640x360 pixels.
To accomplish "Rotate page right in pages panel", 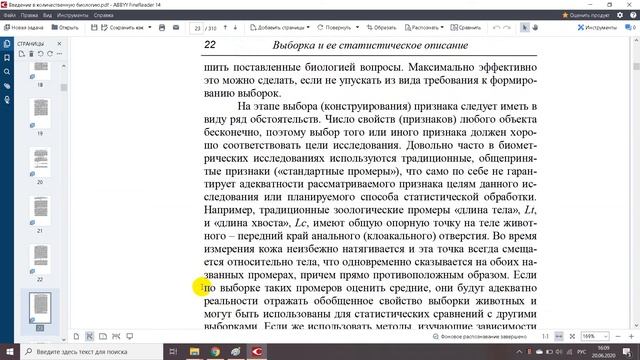I will click(50, 53).
